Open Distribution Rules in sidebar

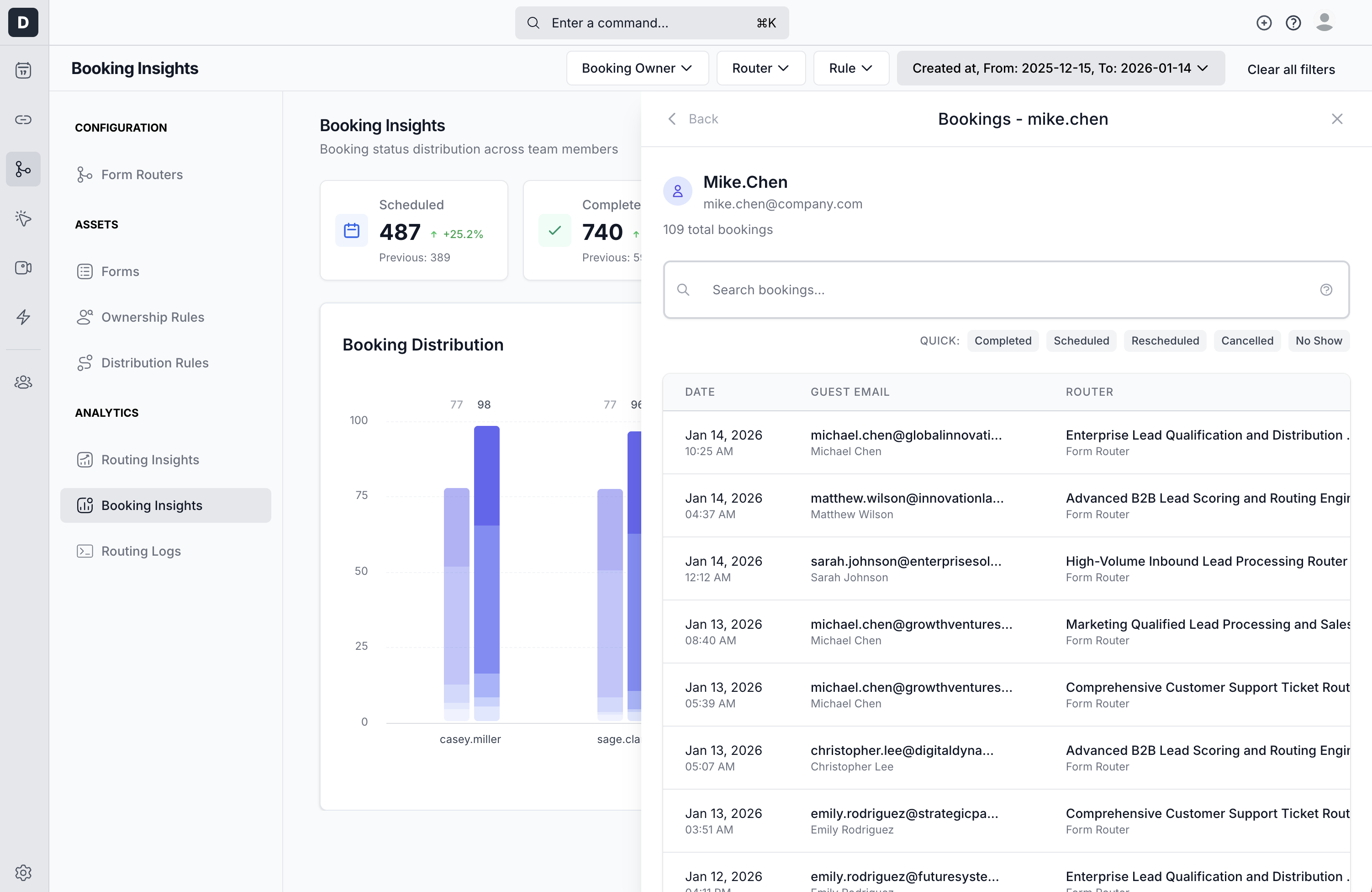[x=154, y=363]
